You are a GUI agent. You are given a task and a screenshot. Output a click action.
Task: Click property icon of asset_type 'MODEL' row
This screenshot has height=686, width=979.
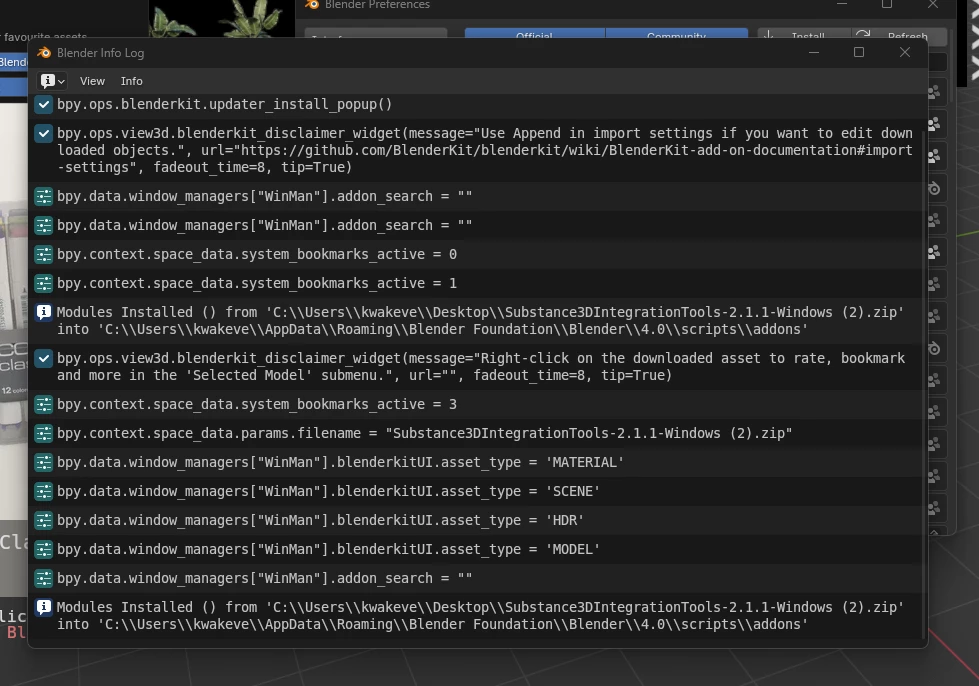pos(44,550)
